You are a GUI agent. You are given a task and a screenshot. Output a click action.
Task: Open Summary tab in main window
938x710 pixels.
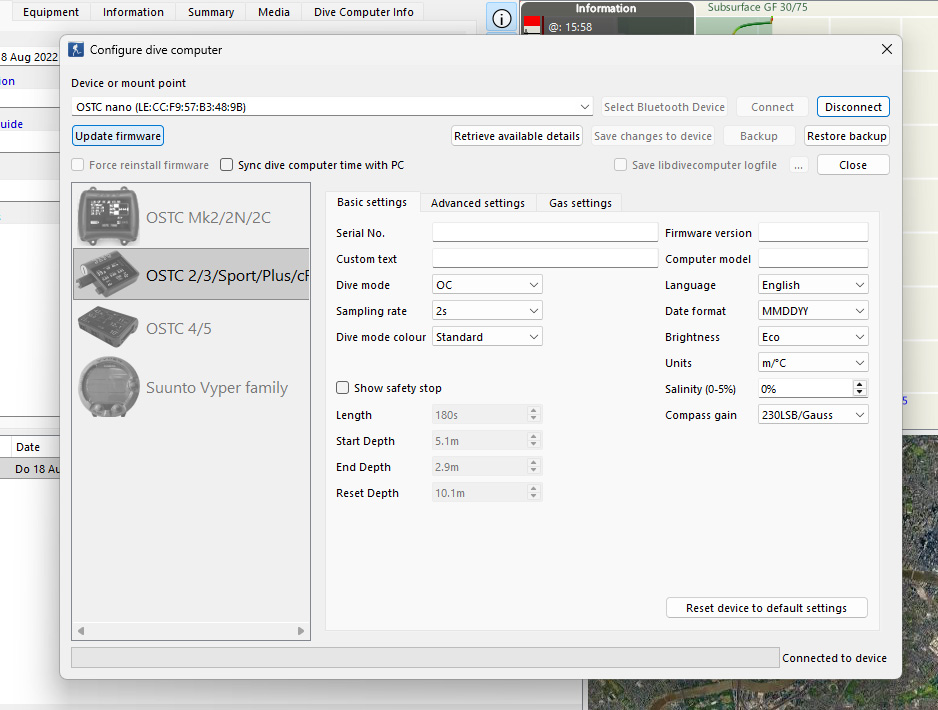tap(211, 12)
